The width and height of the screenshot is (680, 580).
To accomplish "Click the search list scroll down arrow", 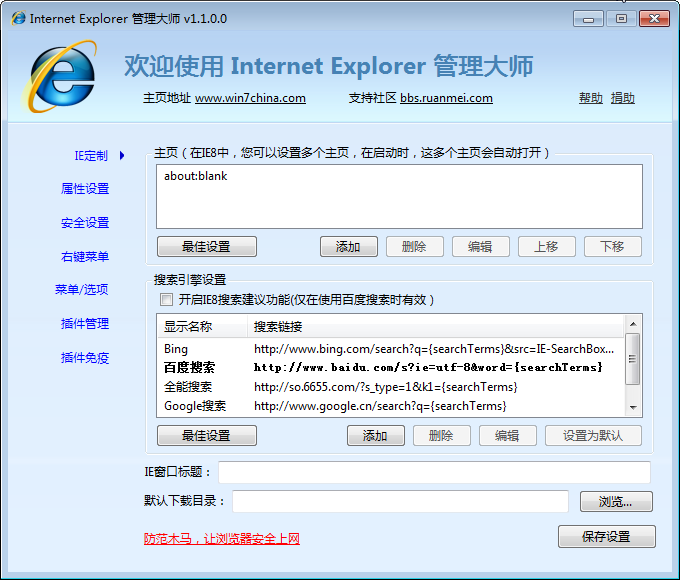I will click(x=633, y=407).
